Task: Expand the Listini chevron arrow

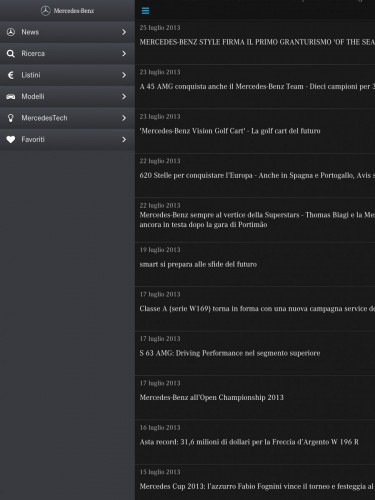Action: [x=124, y=75]
